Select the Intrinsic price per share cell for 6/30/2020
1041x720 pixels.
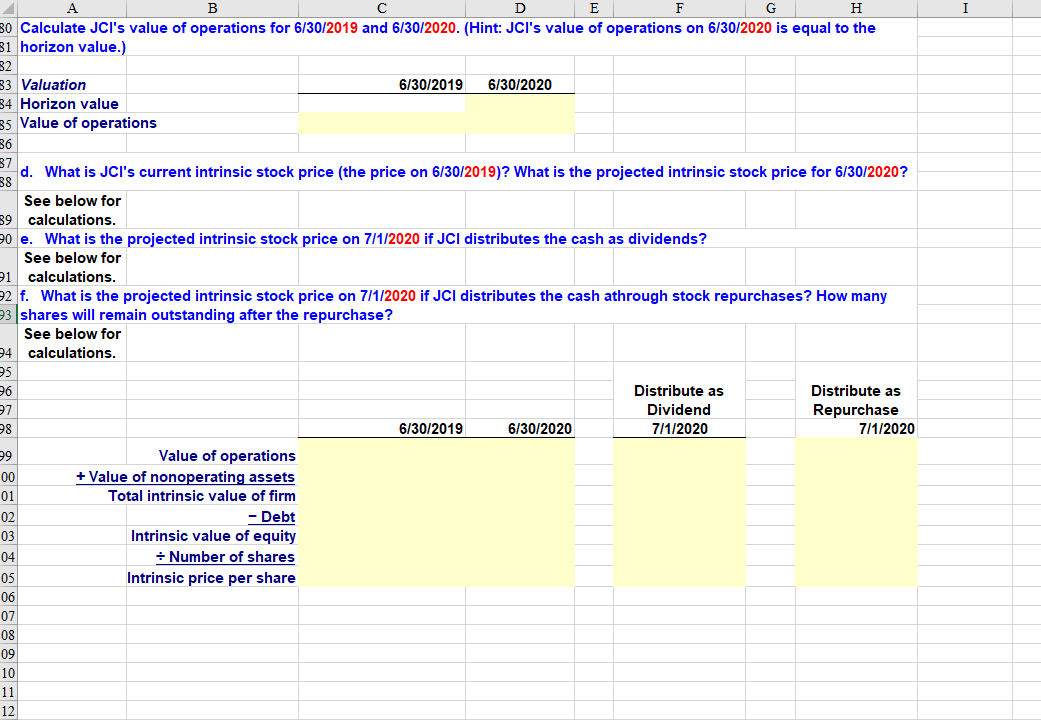pyautogui.click(x=520, y=577)
